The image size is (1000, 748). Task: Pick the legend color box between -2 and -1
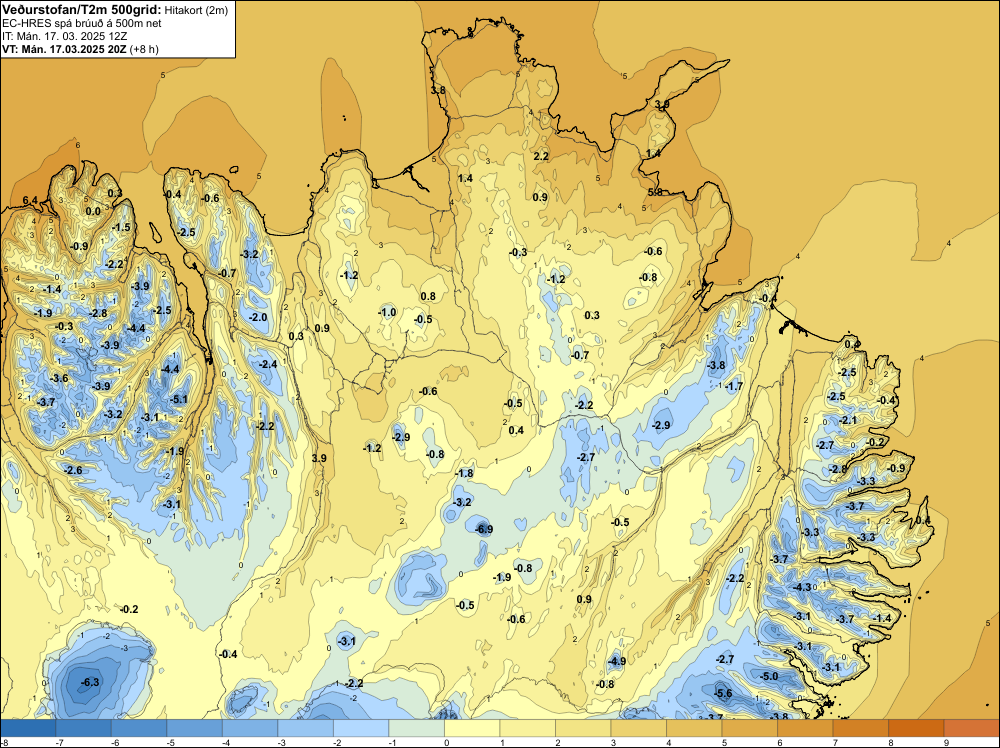pyautogui.click(x=361, y=728)
